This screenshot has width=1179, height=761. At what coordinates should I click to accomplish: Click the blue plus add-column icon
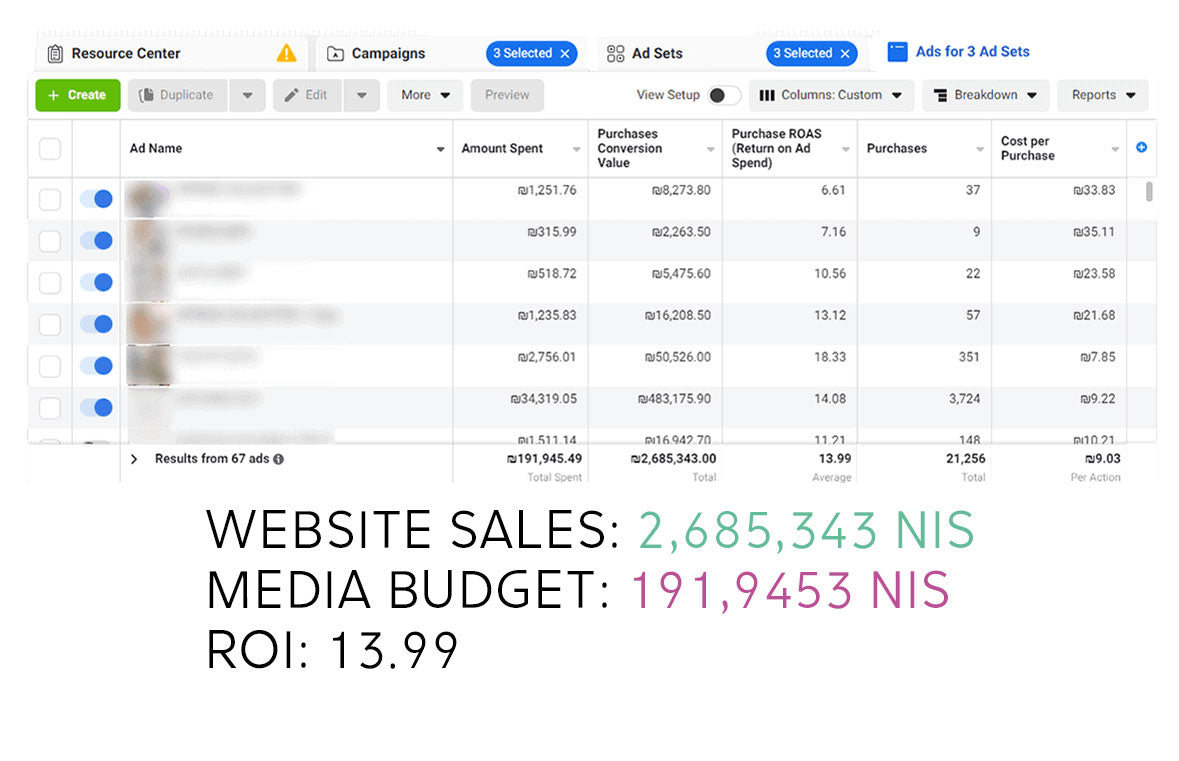1141,148
